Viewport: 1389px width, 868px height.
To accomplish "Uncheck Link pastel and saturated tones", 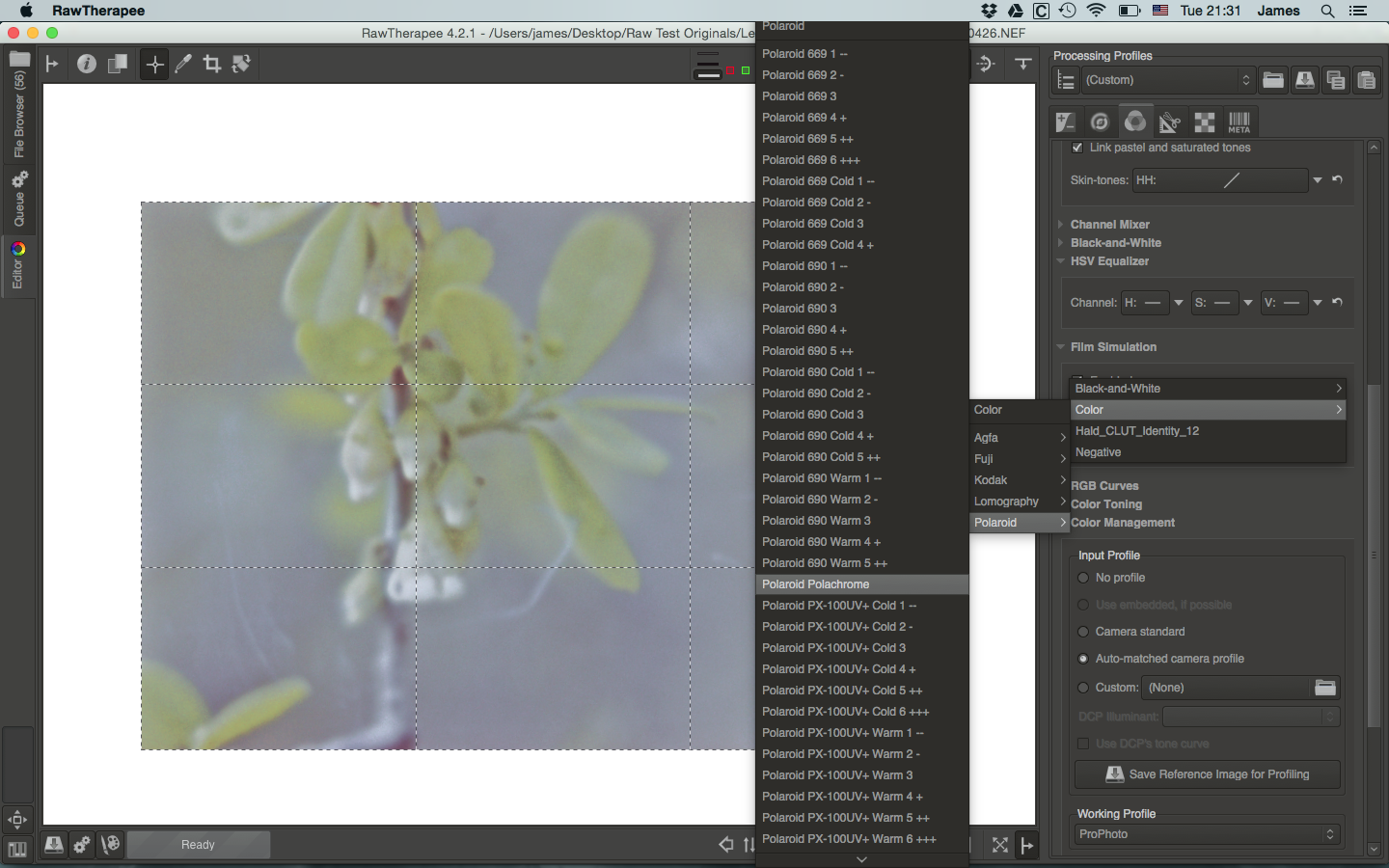I will [x=1077, y=148].
